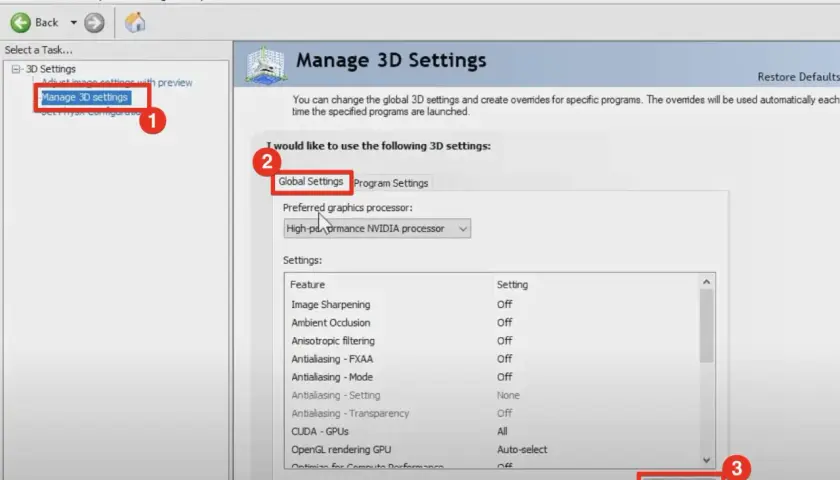
Task: Open Preferred graphics processor dropdown
Action: click(x=377, y=229)
